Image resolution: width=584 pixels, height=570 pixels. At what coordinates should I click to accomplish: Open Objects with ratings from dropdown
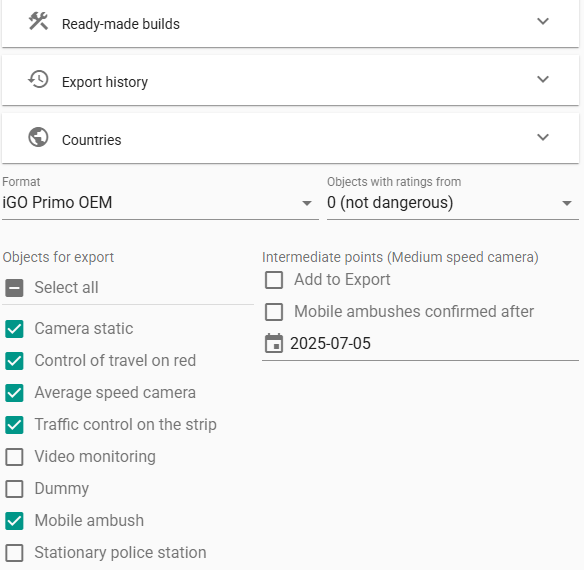[x=453, y=203]
